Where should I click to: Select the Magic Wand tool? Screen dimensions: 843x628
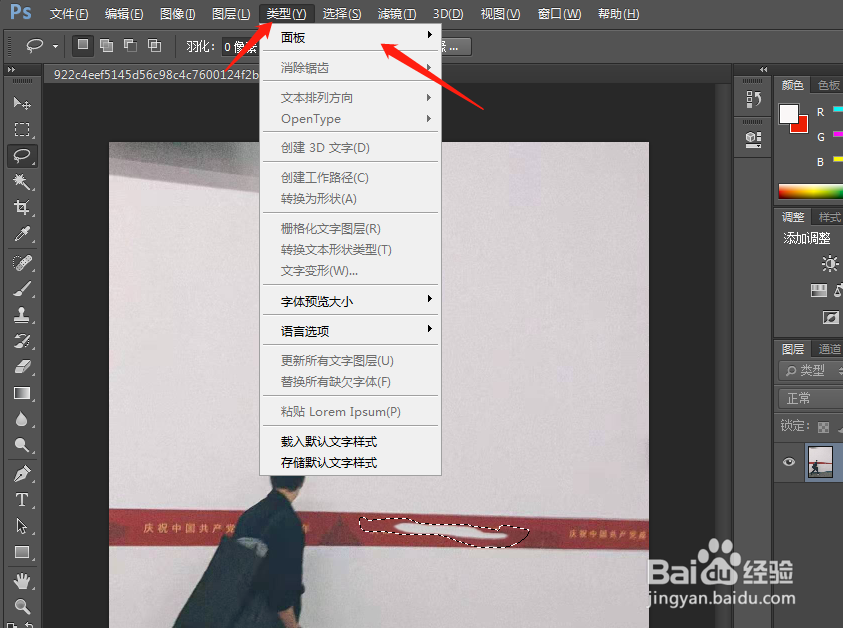coord(22,181)
